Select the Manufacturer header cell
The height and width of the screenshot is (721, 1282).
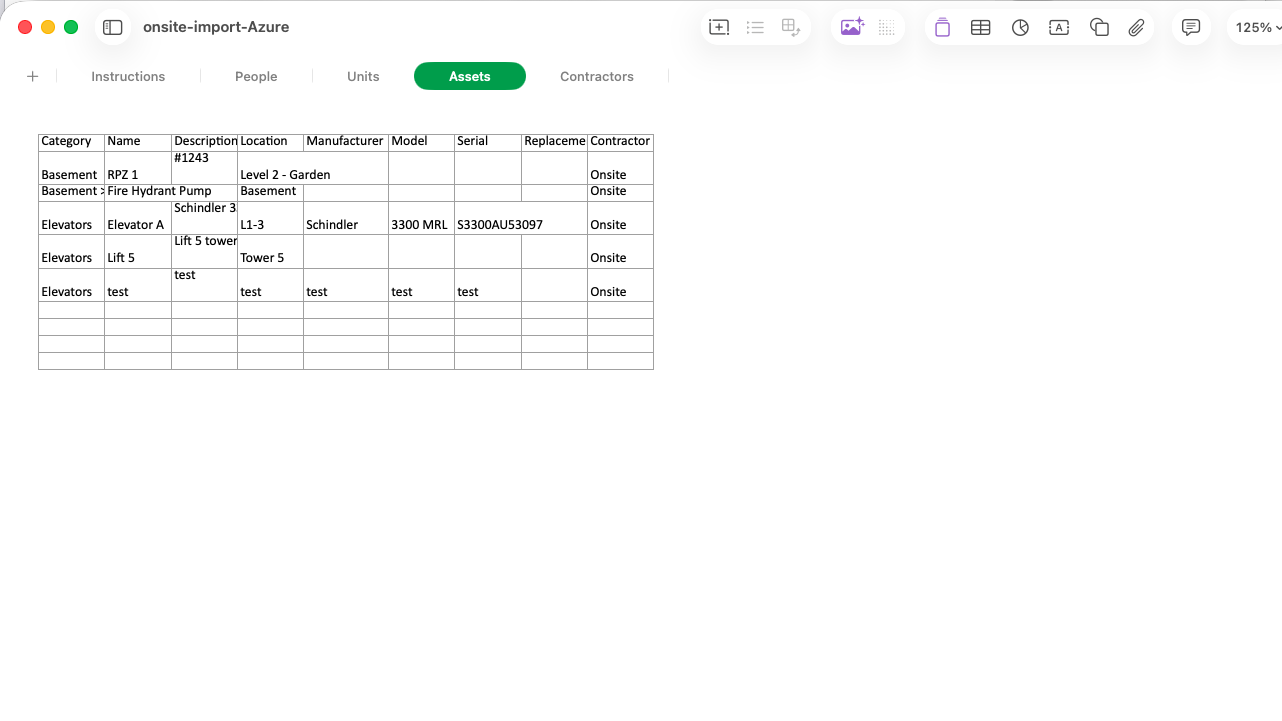coord(346,142)
